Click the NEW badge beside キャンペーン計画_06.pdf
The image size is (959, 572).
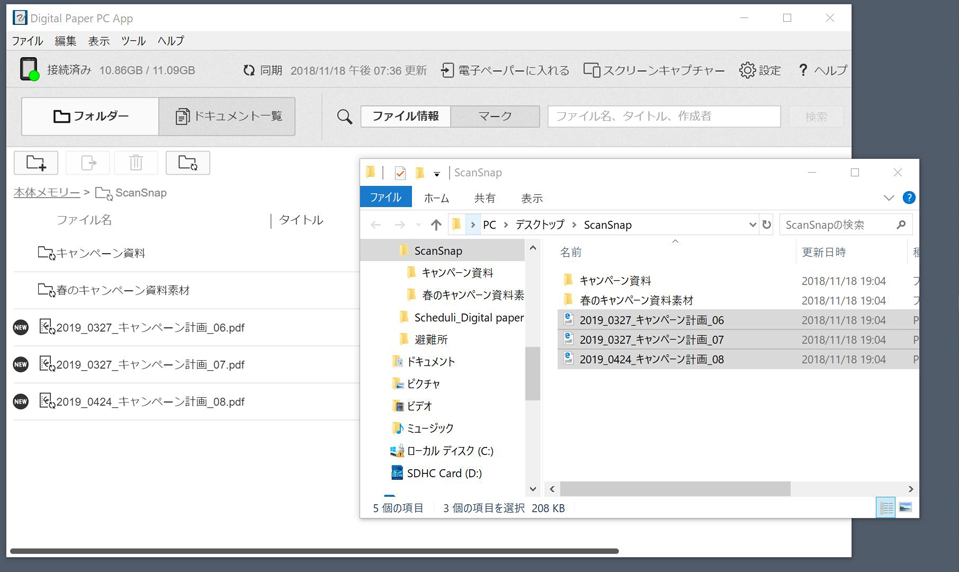(21, 327)
